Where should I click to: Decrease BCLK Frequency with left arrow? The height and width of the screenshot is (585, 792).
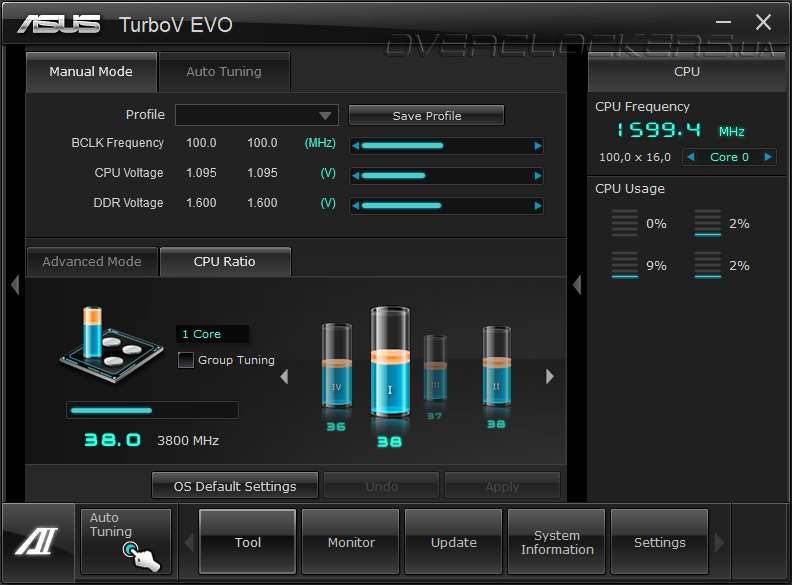(x=356, y=146)
